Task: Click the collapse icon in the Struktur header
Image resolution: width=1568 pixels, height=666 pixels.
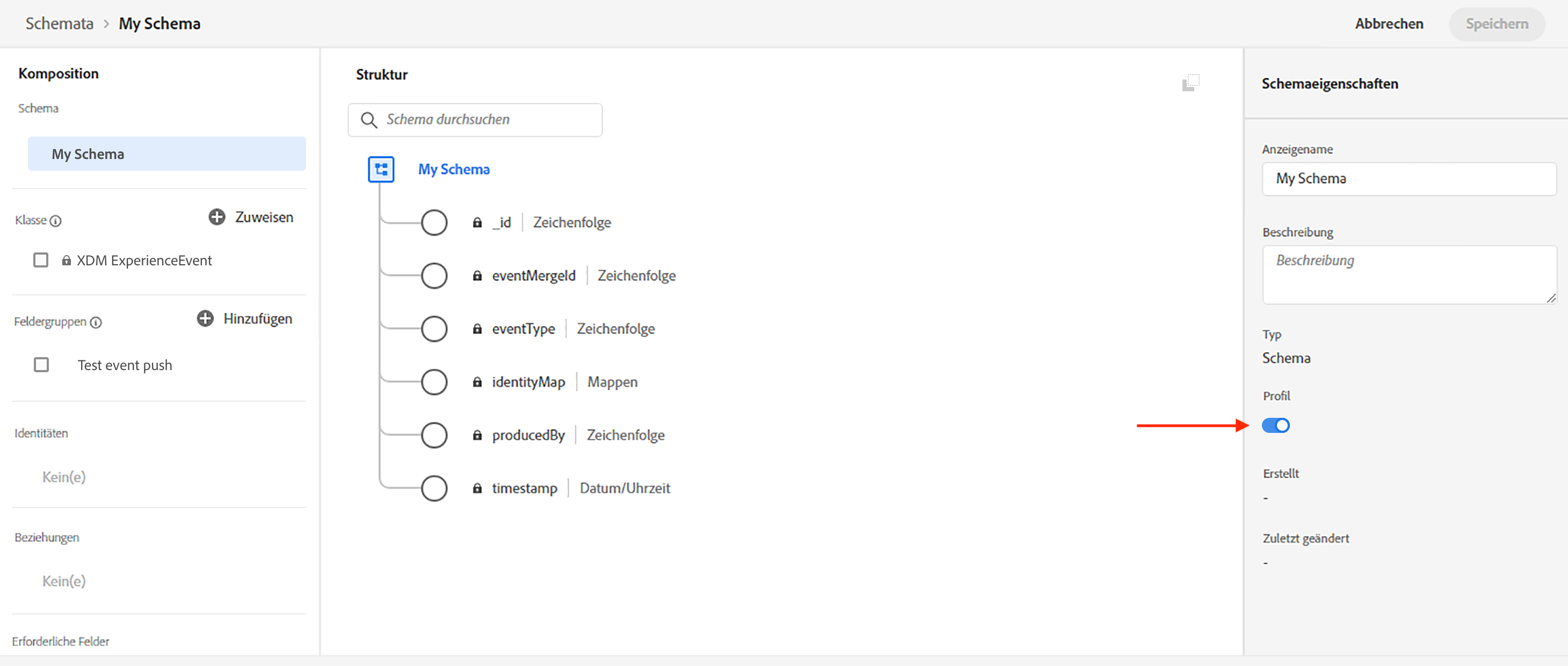Action: pos(1190,82)
